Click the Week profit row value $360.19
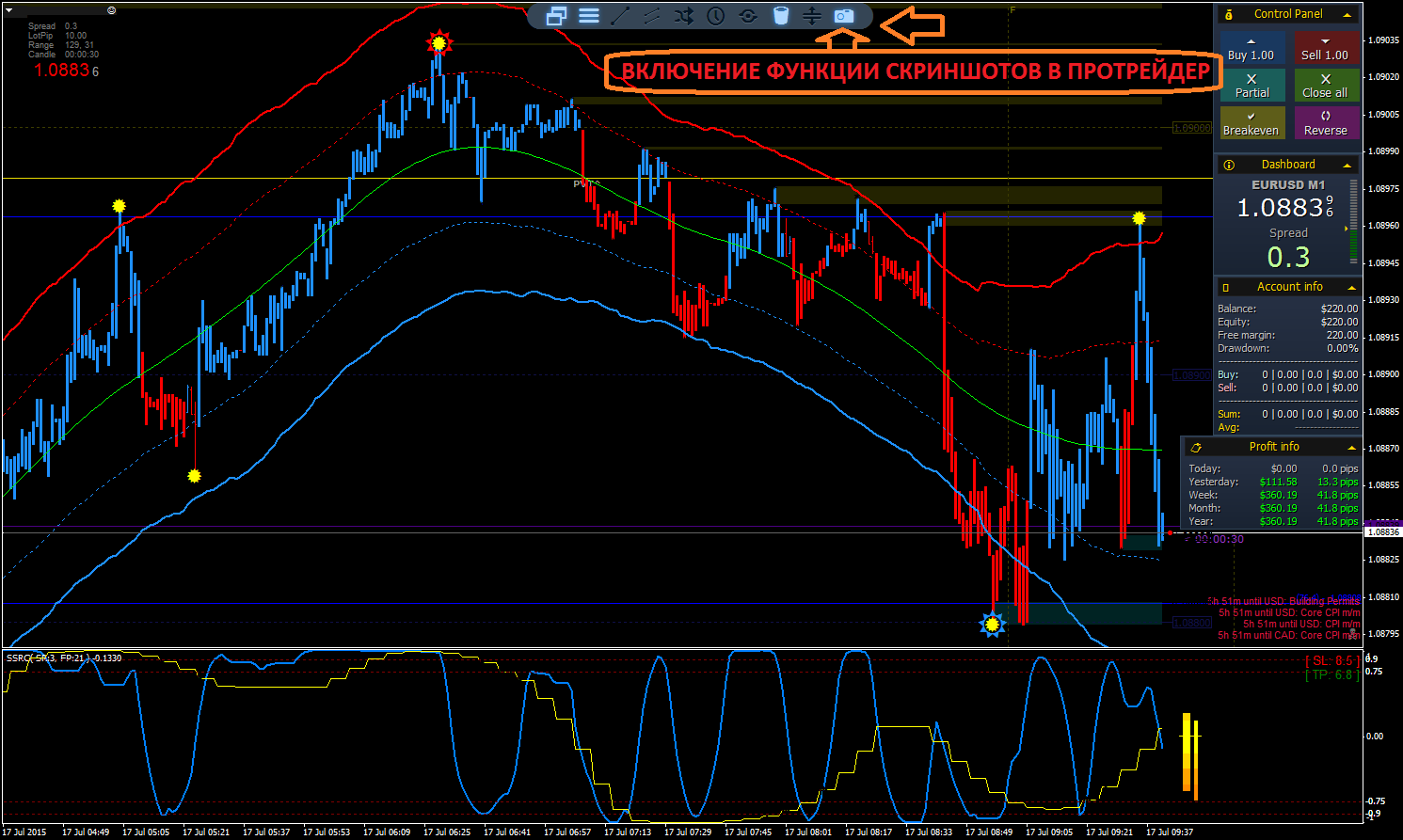1403x840 pixels. (1278, 495)
